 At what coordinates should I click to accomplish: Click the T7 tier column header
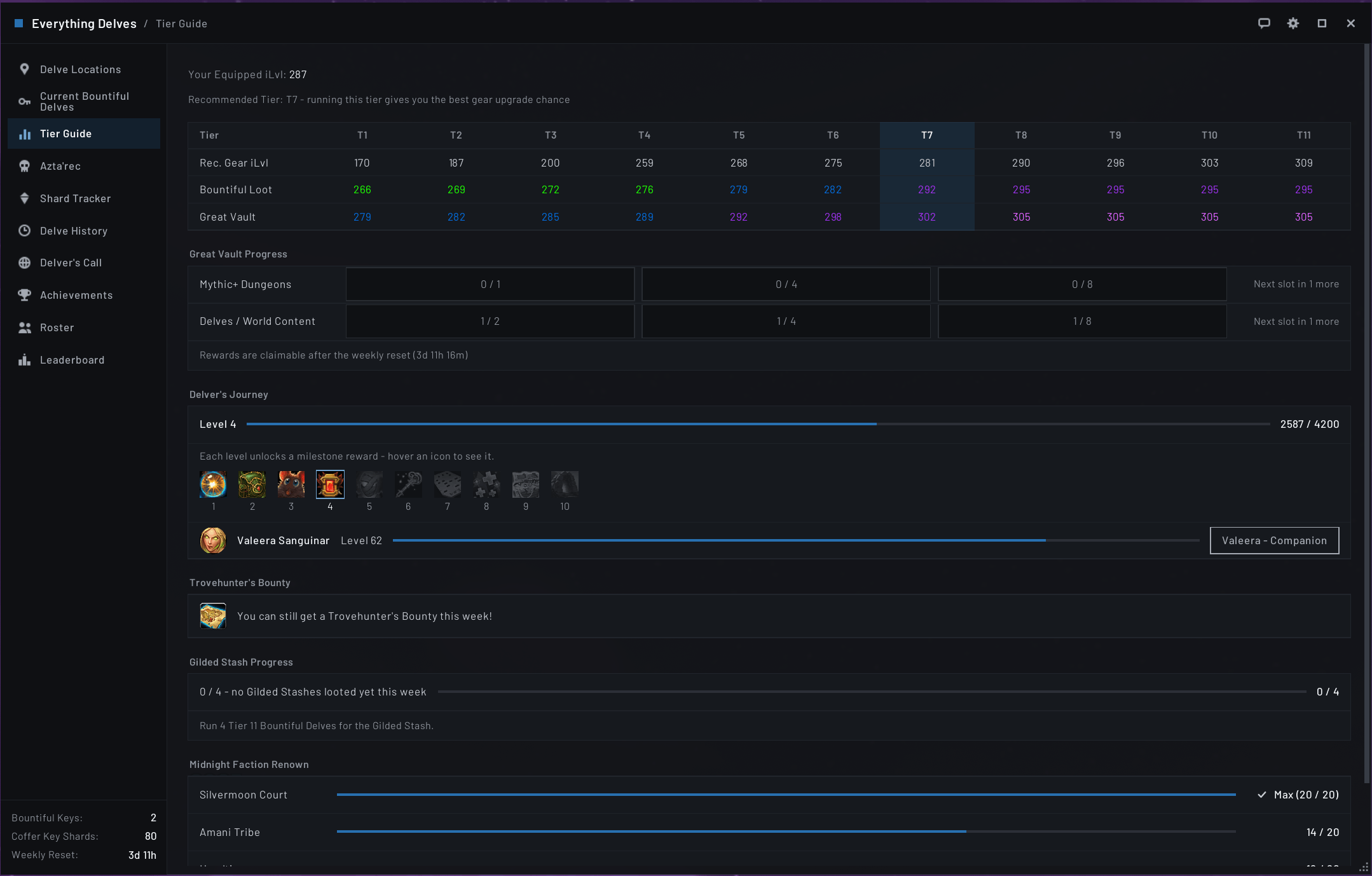click(927, 135)
